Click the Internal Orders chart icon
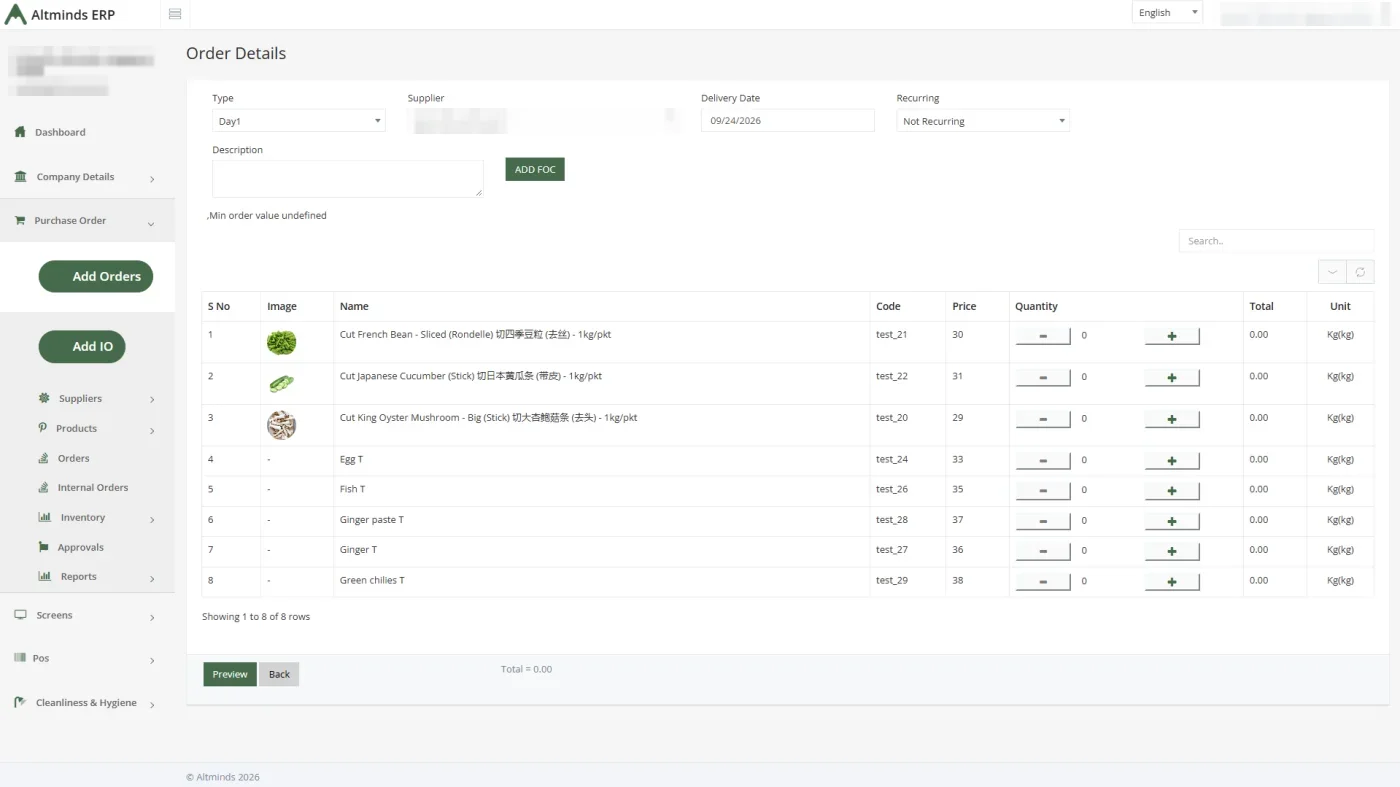Viewport: 1400px width, 787px height. click(x=44, y=488)
